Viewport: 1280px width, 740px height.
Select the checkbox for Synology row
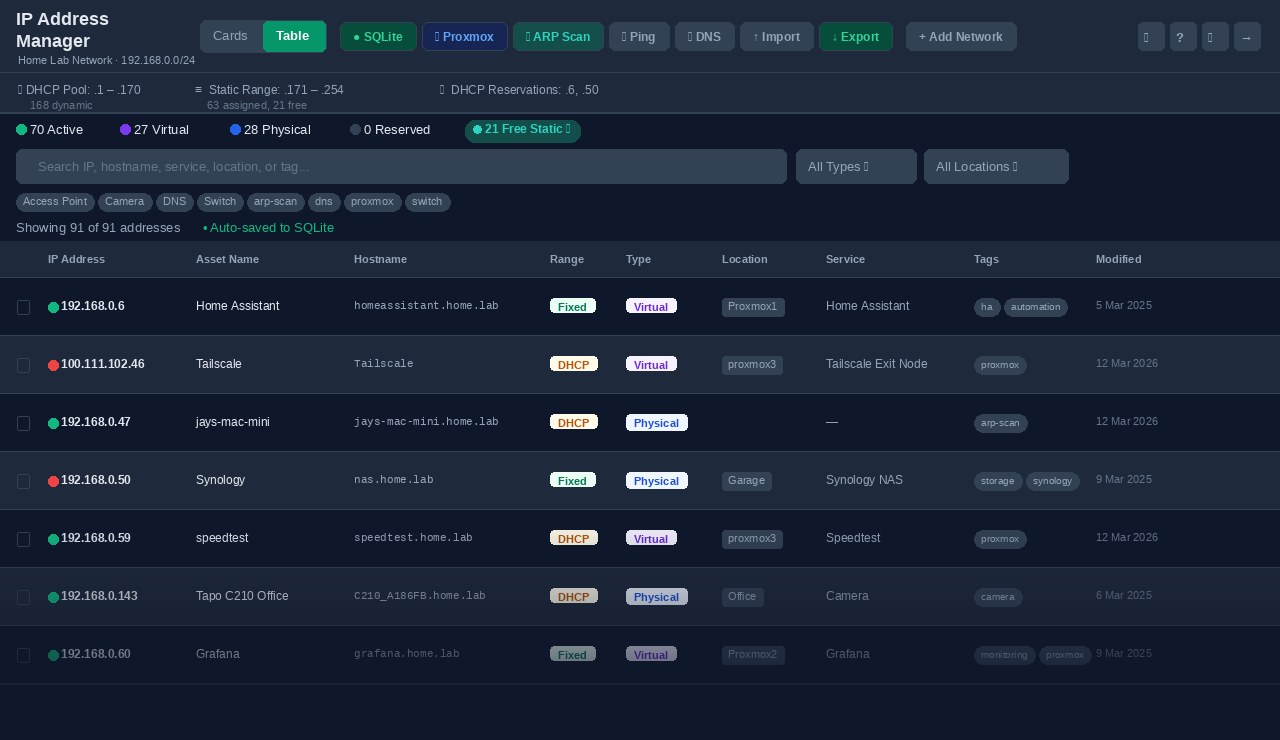23,481
